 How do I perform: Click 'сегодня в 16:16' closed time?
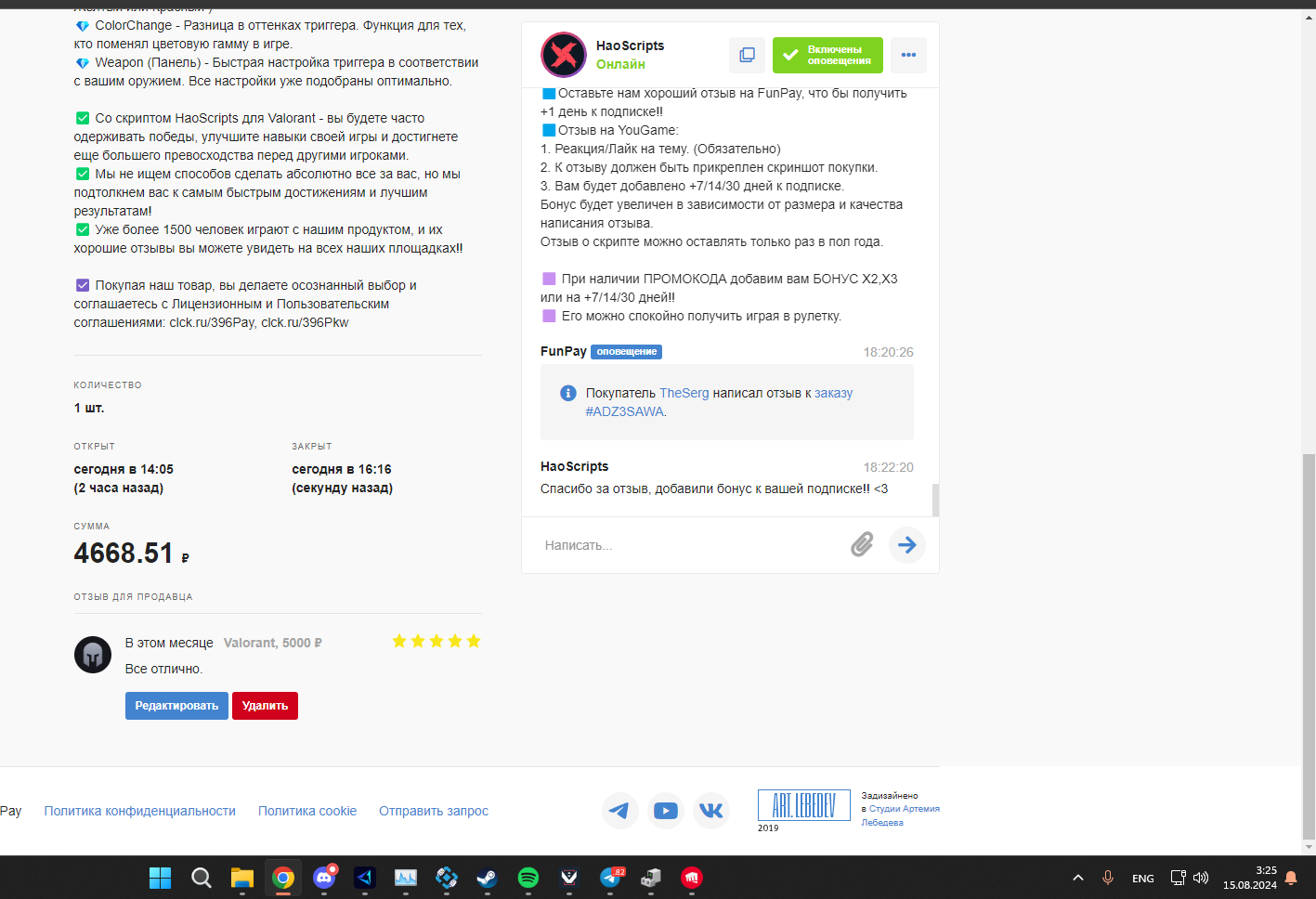click(x=342, y=469)
